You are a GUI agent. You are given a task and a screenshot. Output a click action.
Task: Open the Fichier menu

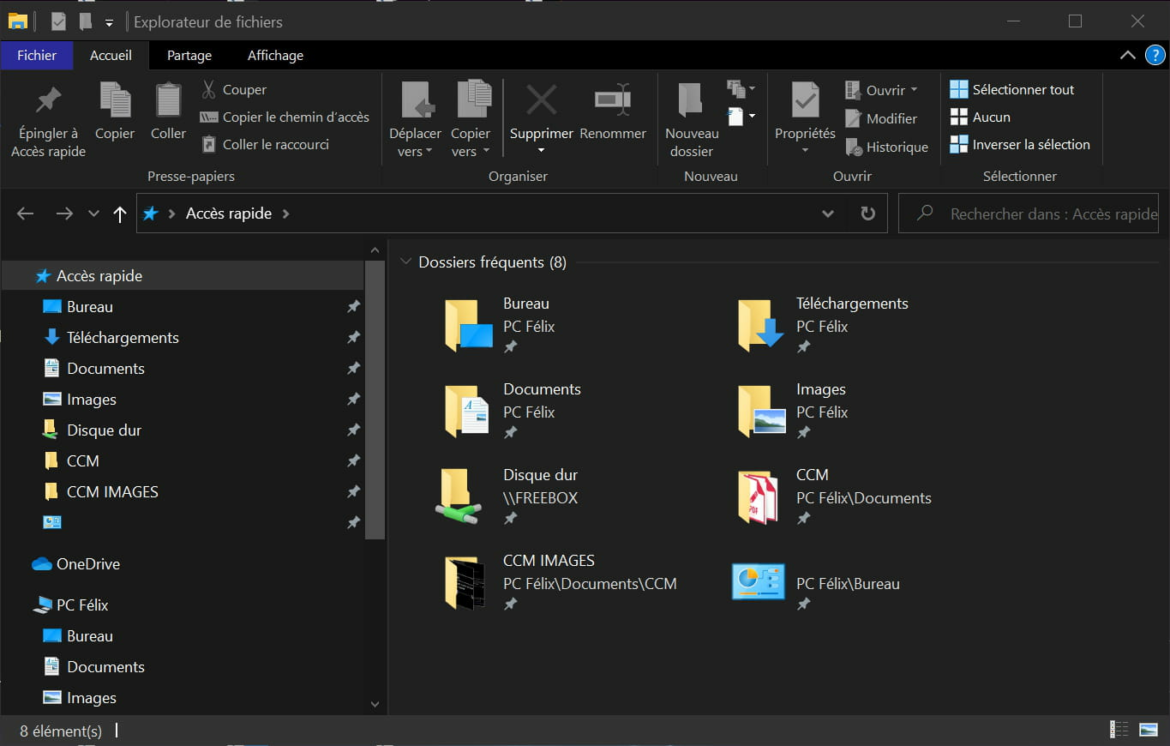(x=37, y=56)
